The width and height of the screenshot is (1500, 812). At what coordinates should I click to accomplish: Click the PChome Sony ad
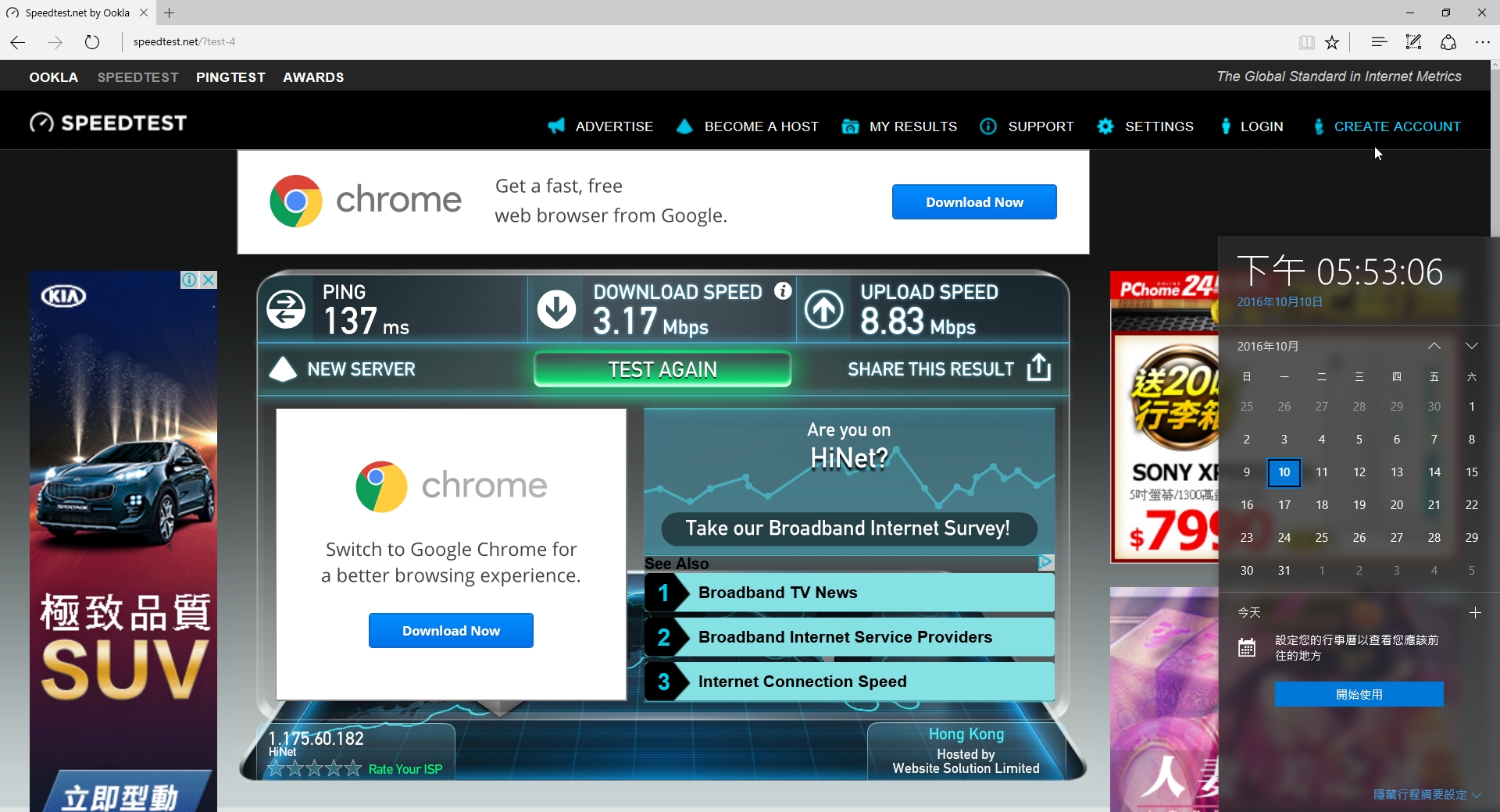pos(1164,417)
